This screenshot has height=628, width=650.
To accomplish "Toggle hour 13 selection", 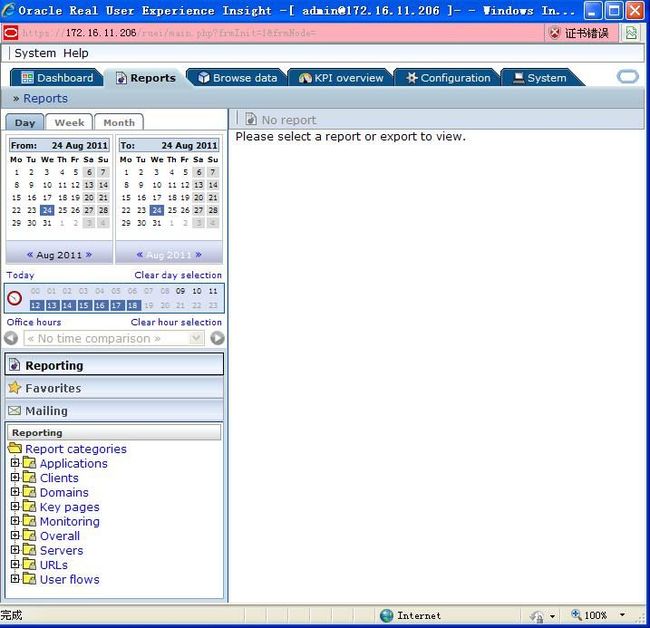I will [51, 306].
